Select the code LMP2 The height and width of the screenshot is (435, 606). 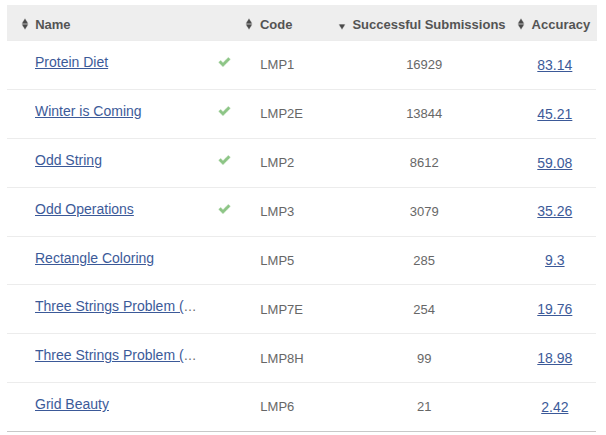pos(277,163)
